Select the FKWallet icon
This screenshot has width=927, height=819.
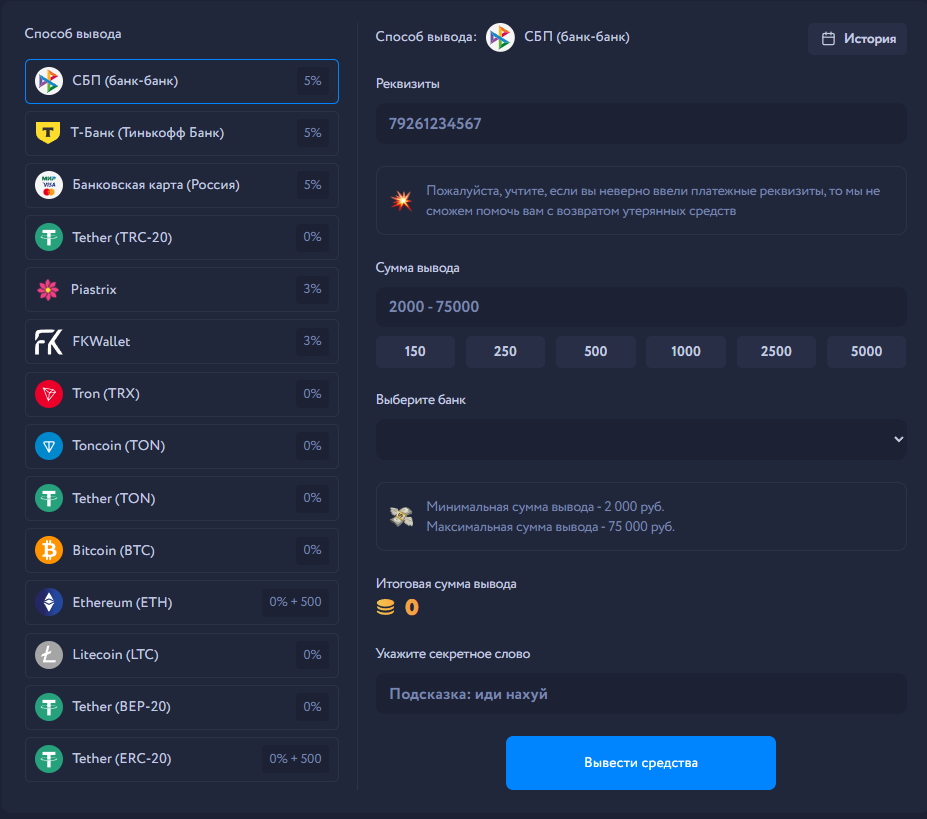click(x=48, y=341)
